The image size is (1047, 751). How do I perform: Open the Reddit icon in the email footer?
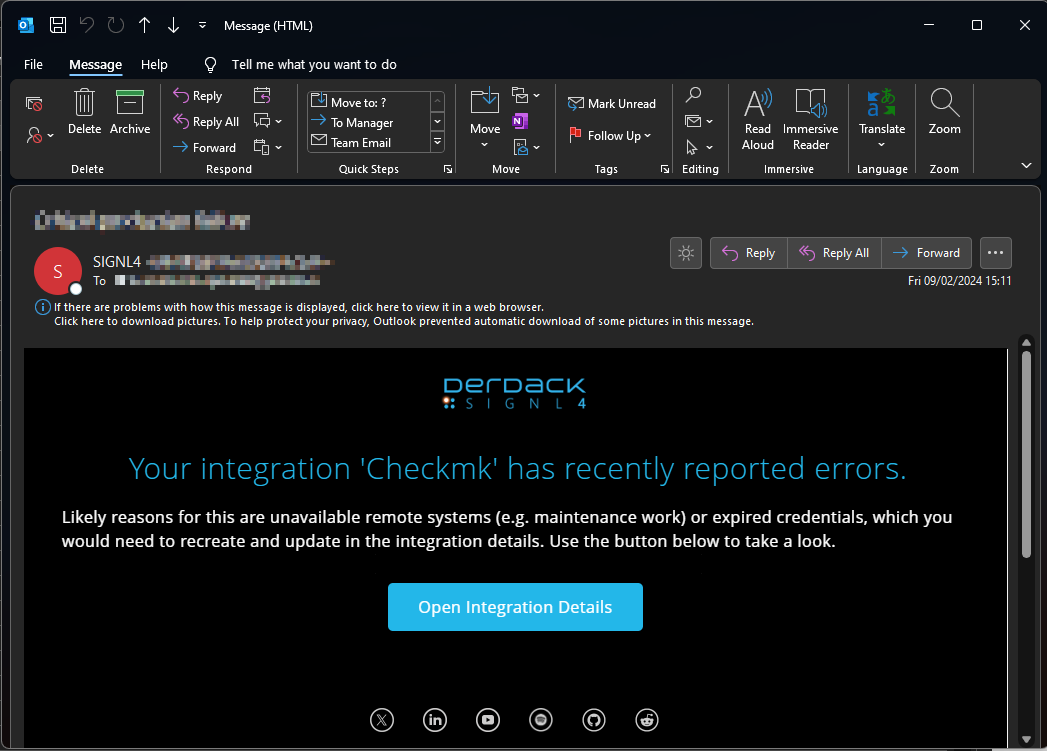point(647,720)
